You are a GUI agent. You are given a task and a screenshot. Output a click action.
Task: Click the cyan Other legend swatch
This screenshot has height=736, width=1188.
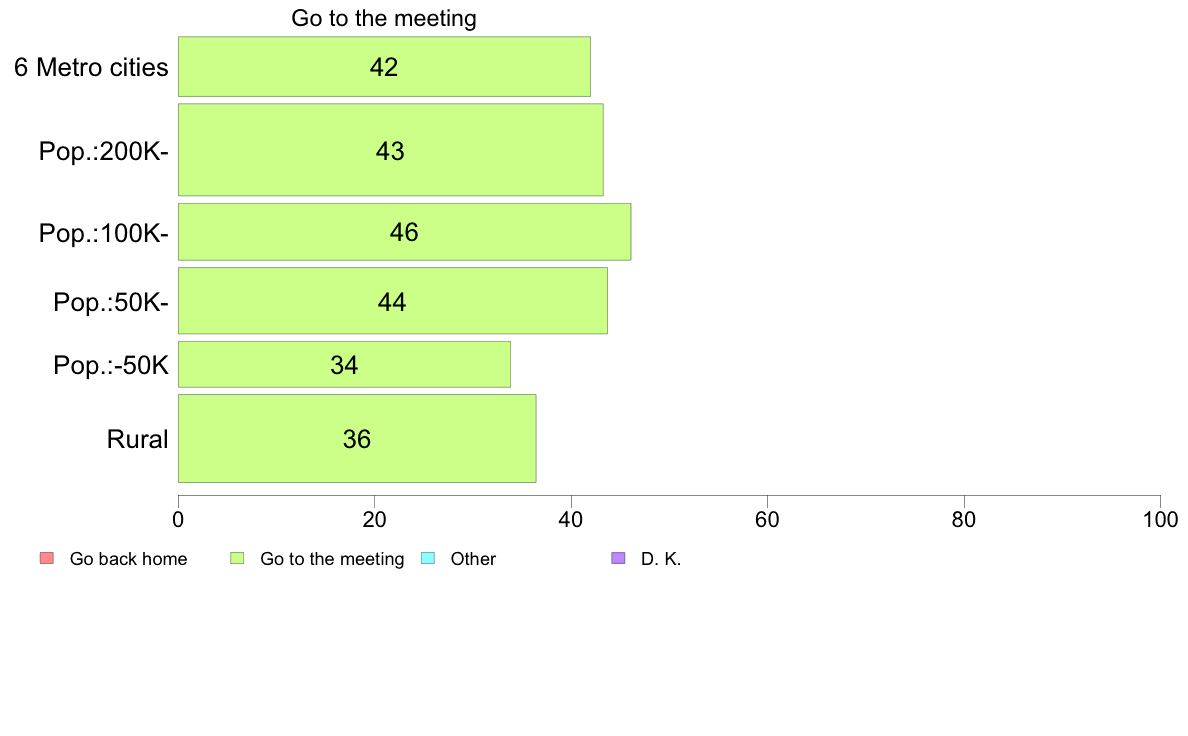pyautogui.click(x=428, y=559)
